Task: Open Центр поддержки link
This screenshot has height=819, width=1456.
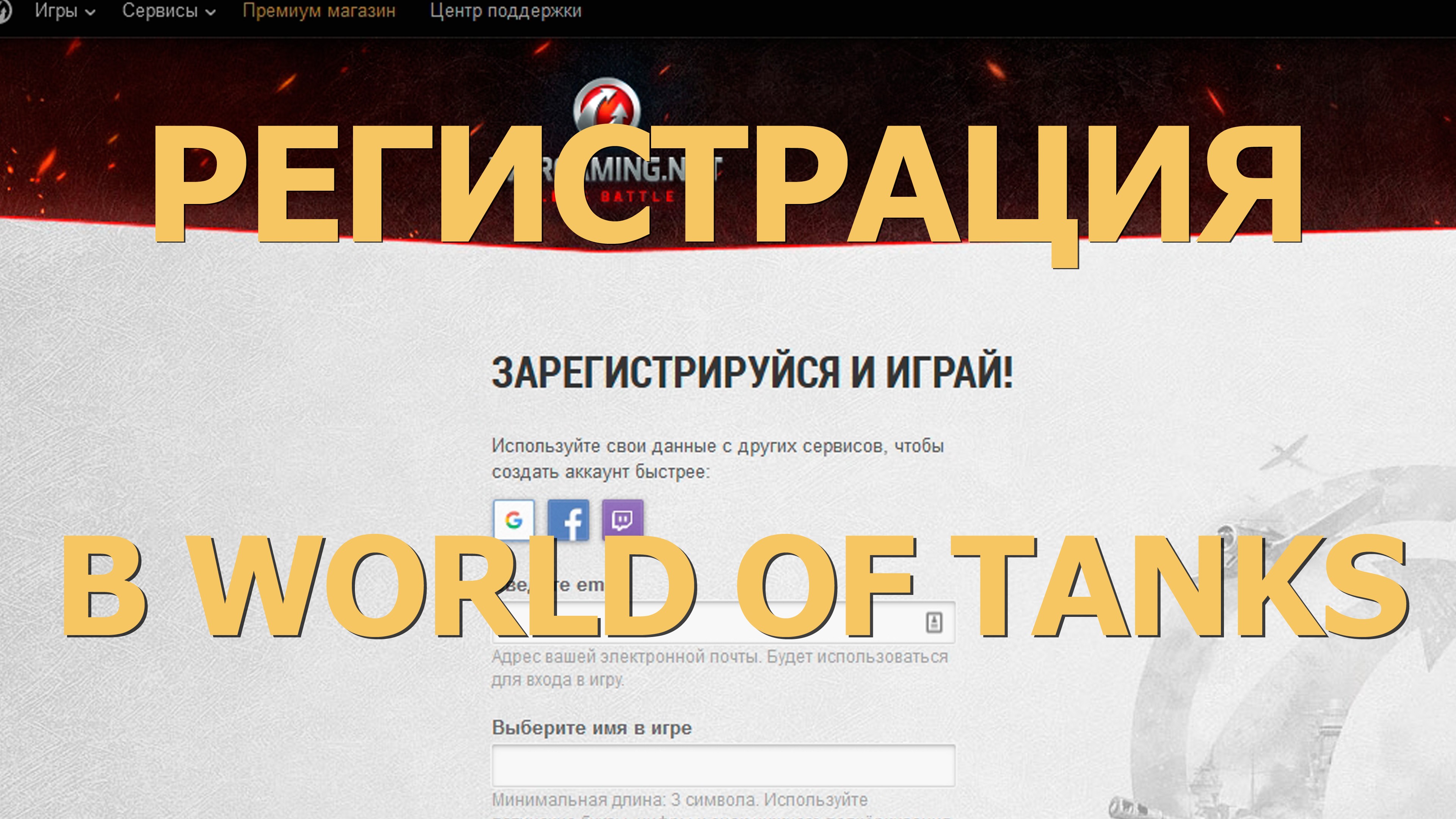Action: pyautogui.click(x=505, y=11)
